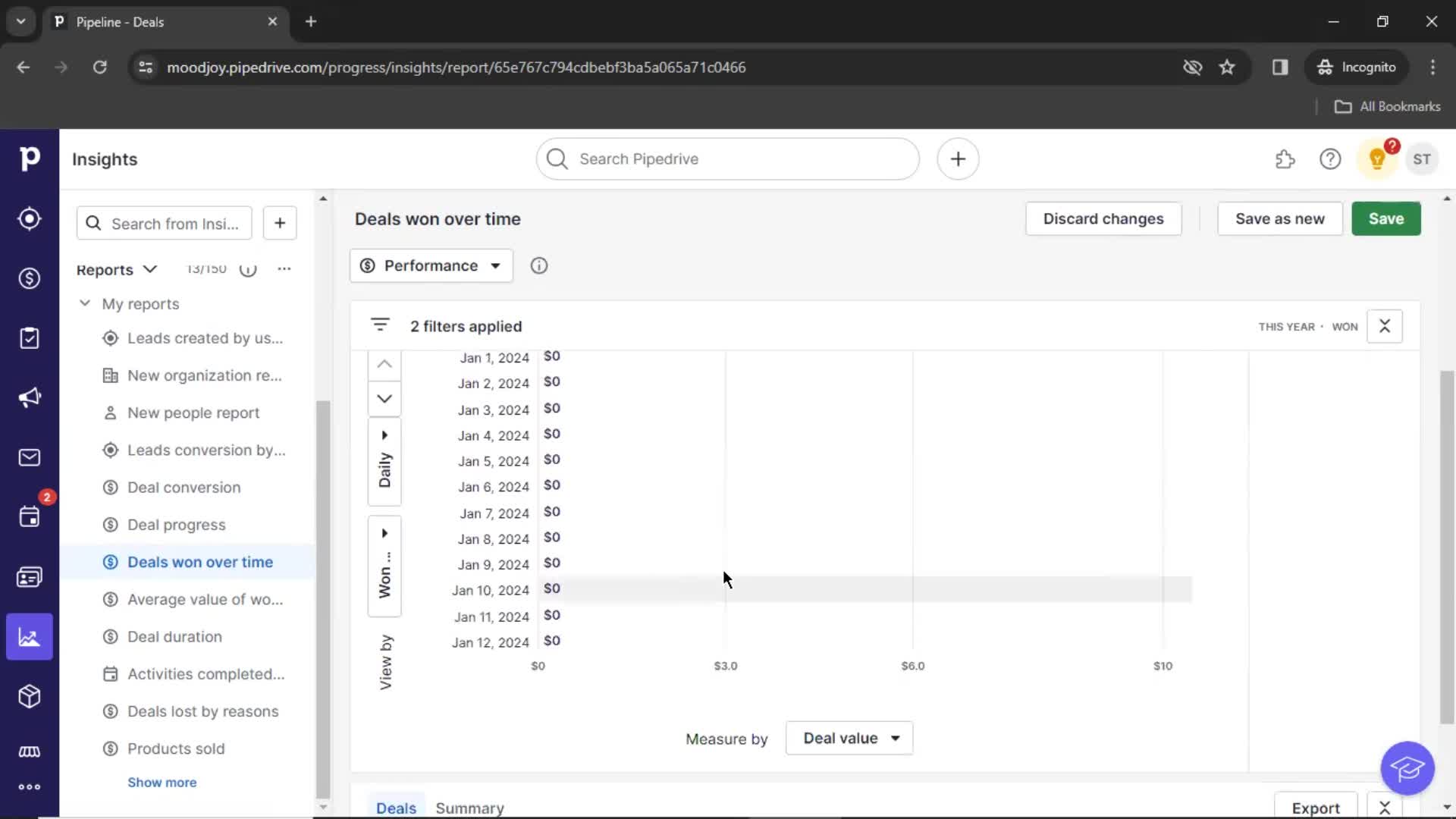Image resolution: width=1456 pixels, height=819 pixels.
Task: Scroll down in the daily dates list
Action: (384, 399)
